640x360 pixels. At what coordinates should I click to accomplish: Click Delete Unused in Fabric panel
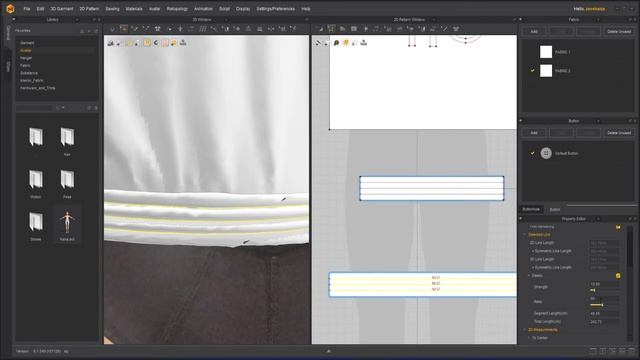[x=619, y=31]
